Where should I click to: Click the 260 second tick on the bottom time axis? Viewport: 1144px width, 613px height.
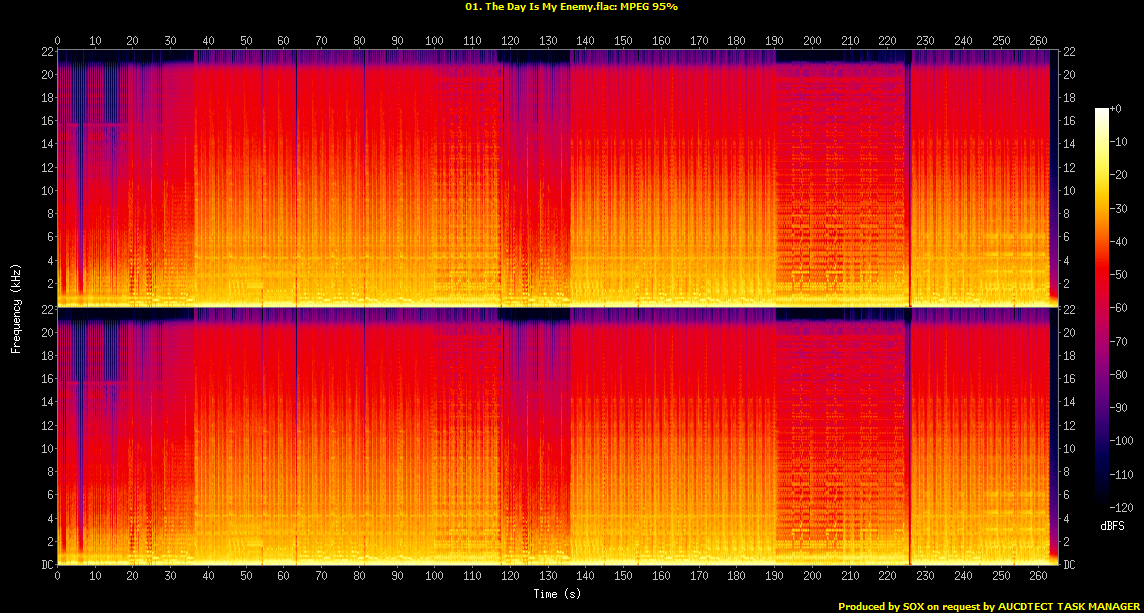tap(1037, 576)
